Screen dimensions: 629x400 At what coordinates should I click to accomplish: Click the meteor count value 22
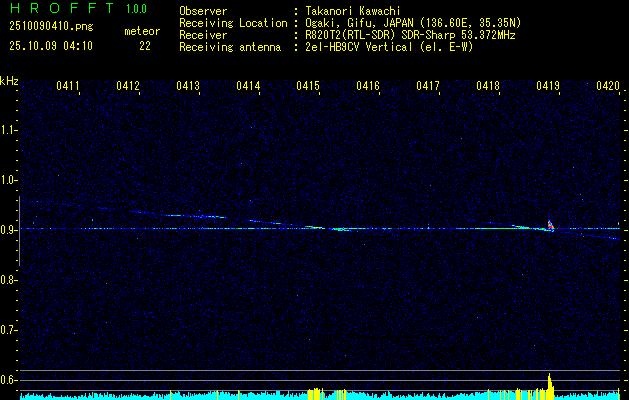145,45
